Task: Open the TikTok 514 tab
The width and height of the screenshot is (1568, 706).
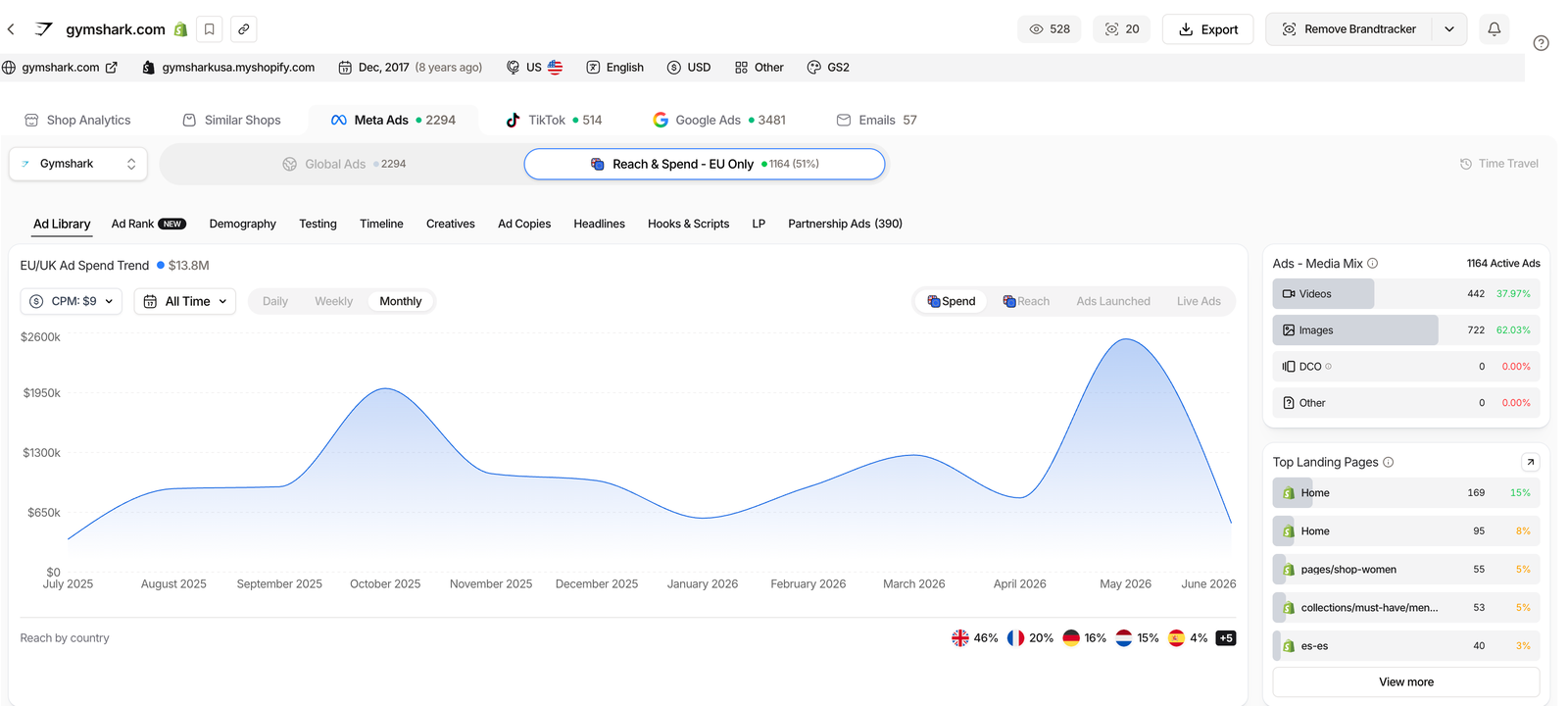Action: tap(554, 121)
